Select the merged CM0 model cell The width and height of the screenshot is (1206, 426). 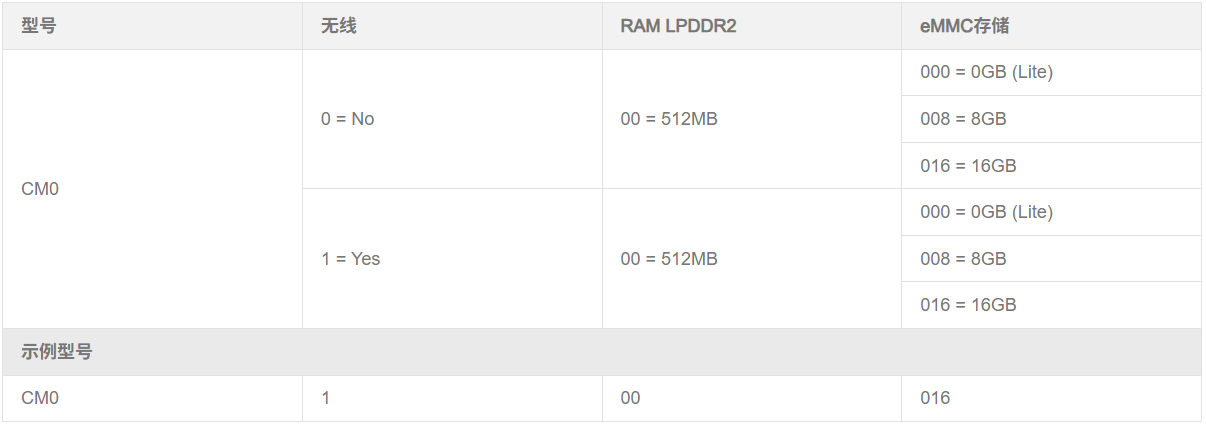pyautogui.click(x=40, y=189)
